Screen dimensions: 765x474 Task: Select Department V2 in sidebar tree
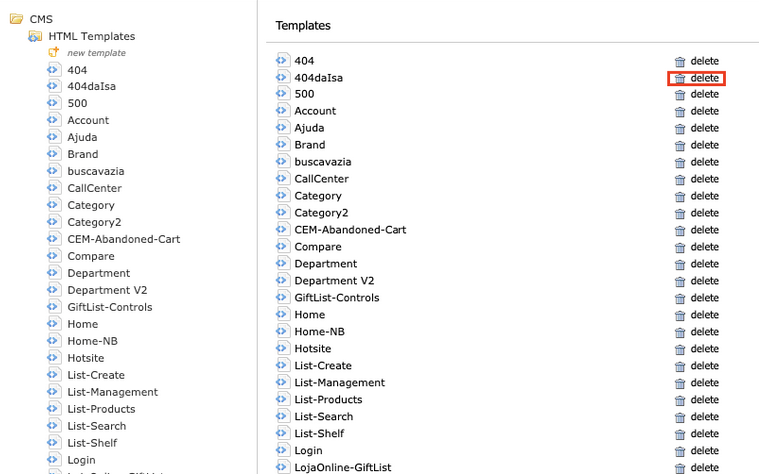pyautogui.click(x=107, y=290)
